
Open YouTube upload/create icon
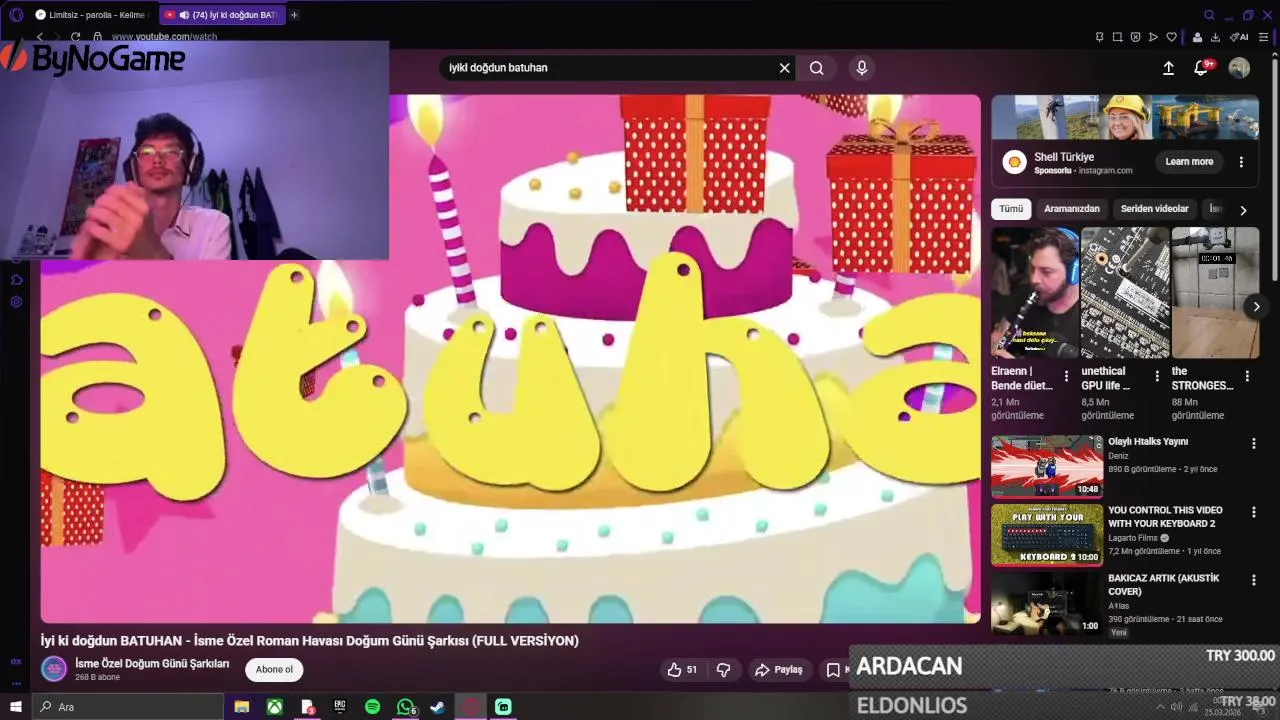coord(1168,68)
